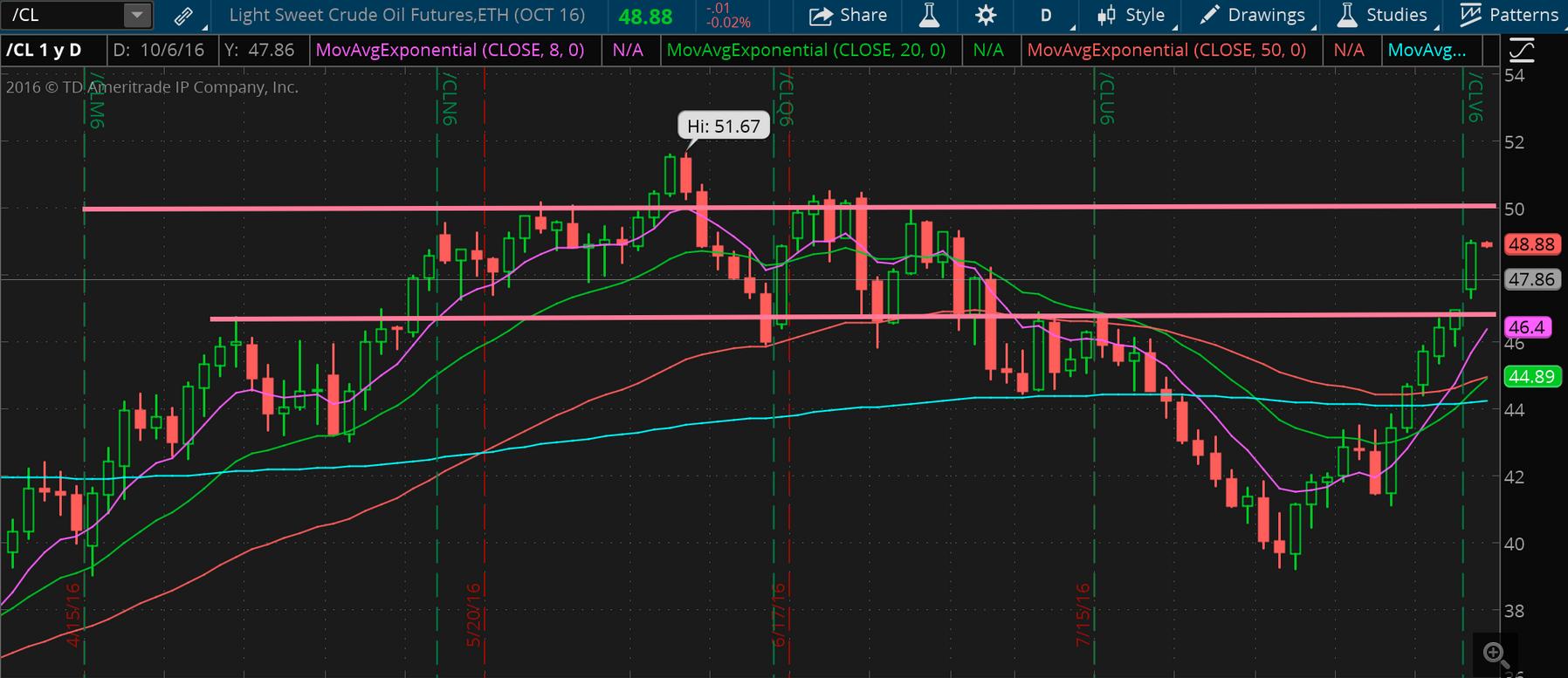Click the 5/20/16 expiration date marker
This screenshot has width=1568, height=678.
475,614
